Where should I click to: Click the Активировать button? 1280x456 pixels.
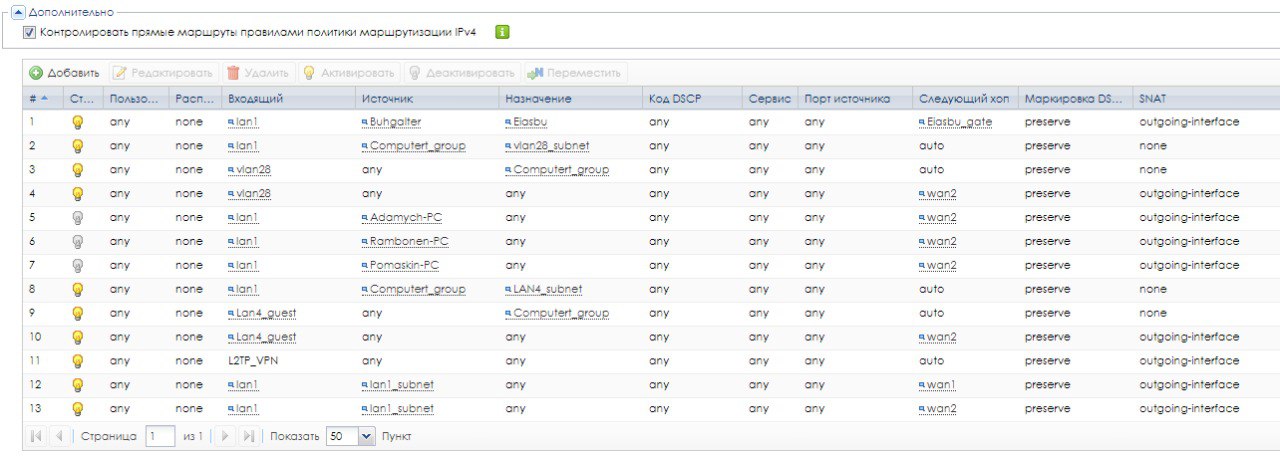(348, 73)
